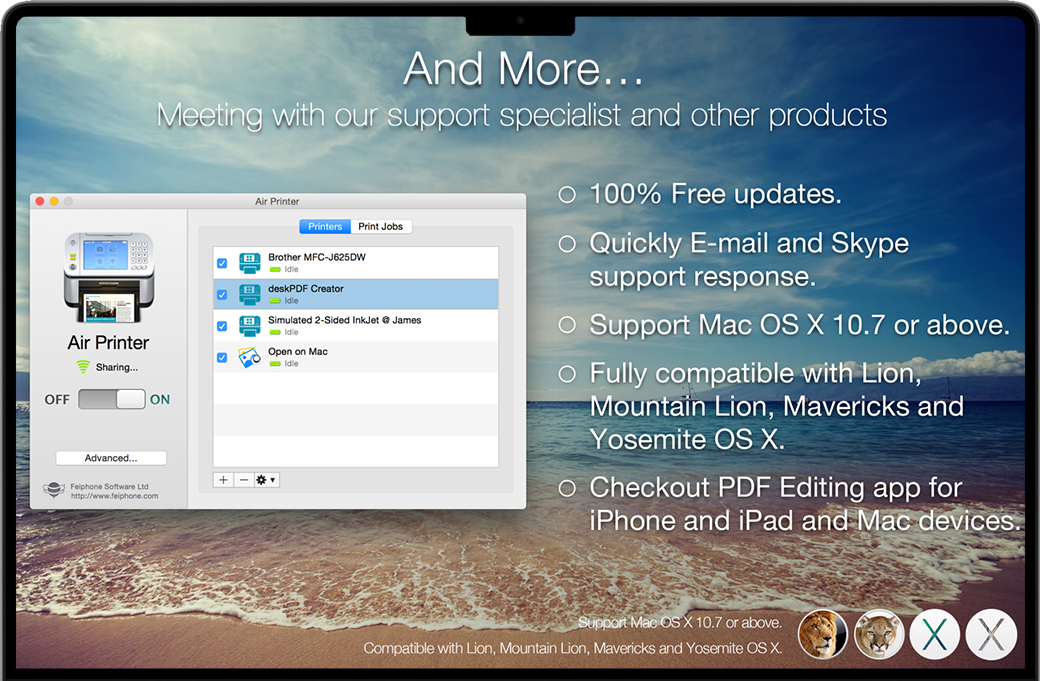Select the Open on Mac row text
This screenshot has width=1040, height=681.
click(298, 351)
